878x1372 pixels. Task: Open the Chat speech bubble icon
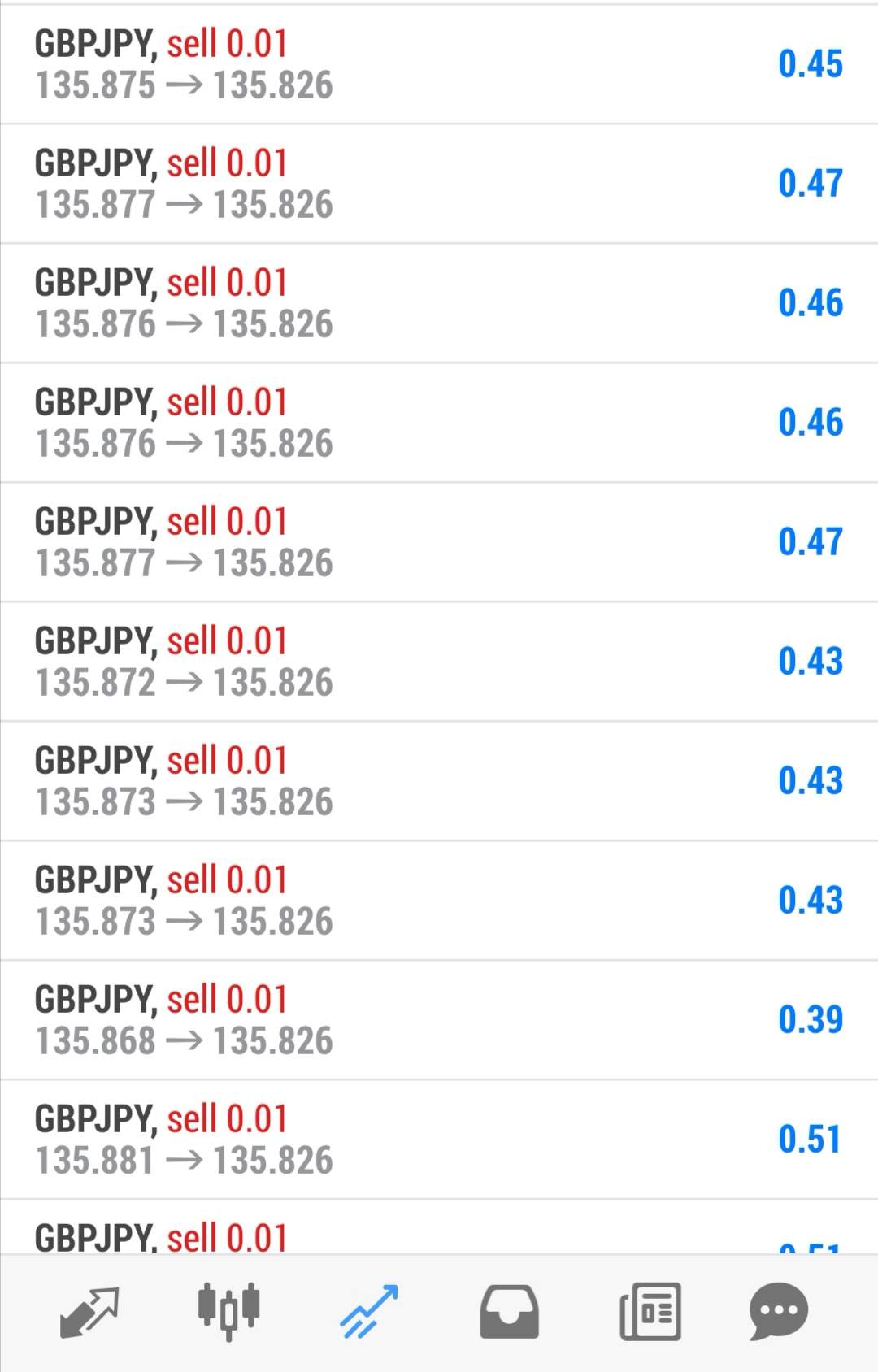coord(778,1311)
